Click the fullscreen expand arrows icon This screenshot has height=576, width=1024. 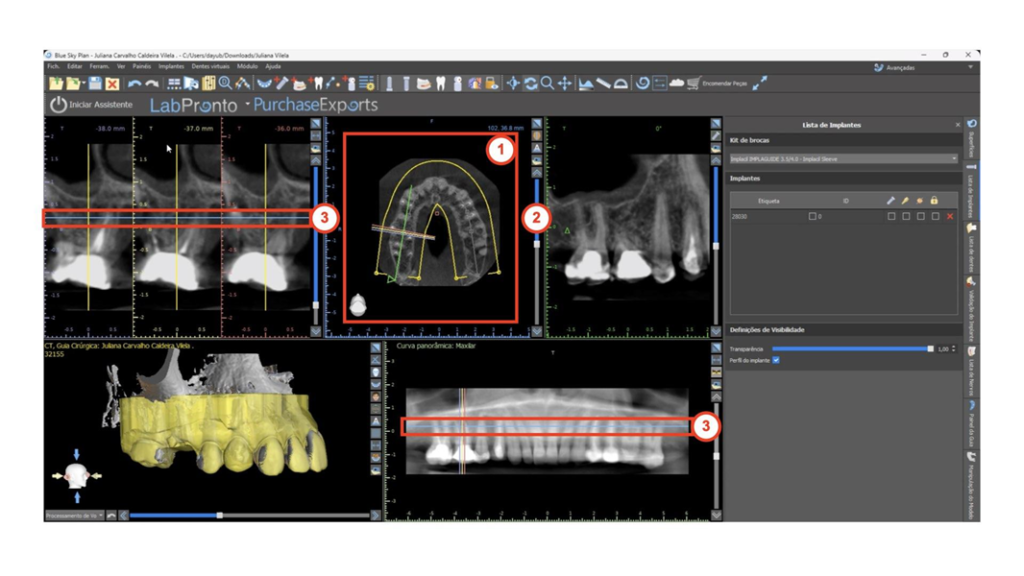point(760,85)
